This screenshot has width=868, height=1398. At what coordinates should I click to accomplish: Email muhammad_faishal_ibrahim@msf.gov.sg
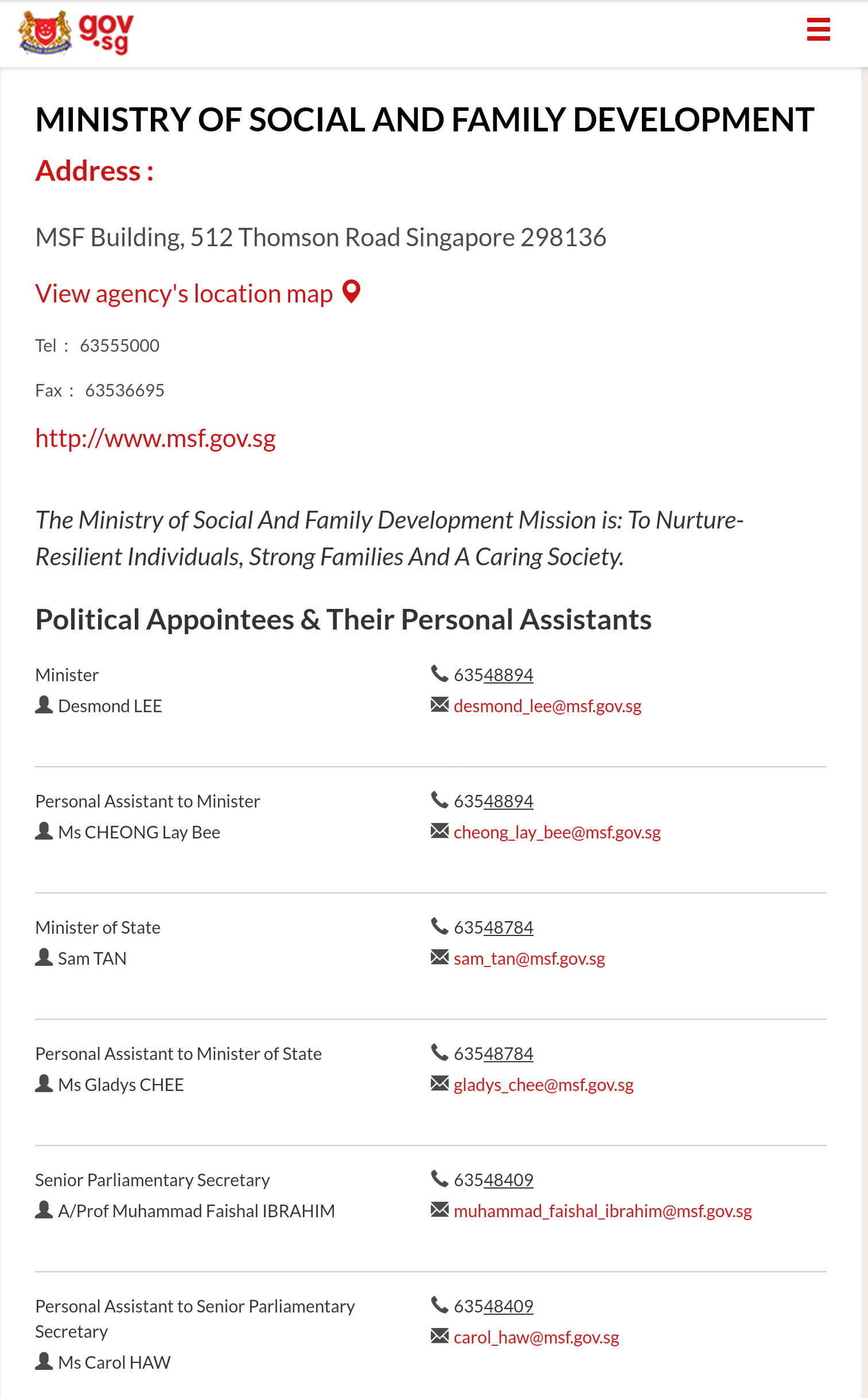click(603, 1211)
